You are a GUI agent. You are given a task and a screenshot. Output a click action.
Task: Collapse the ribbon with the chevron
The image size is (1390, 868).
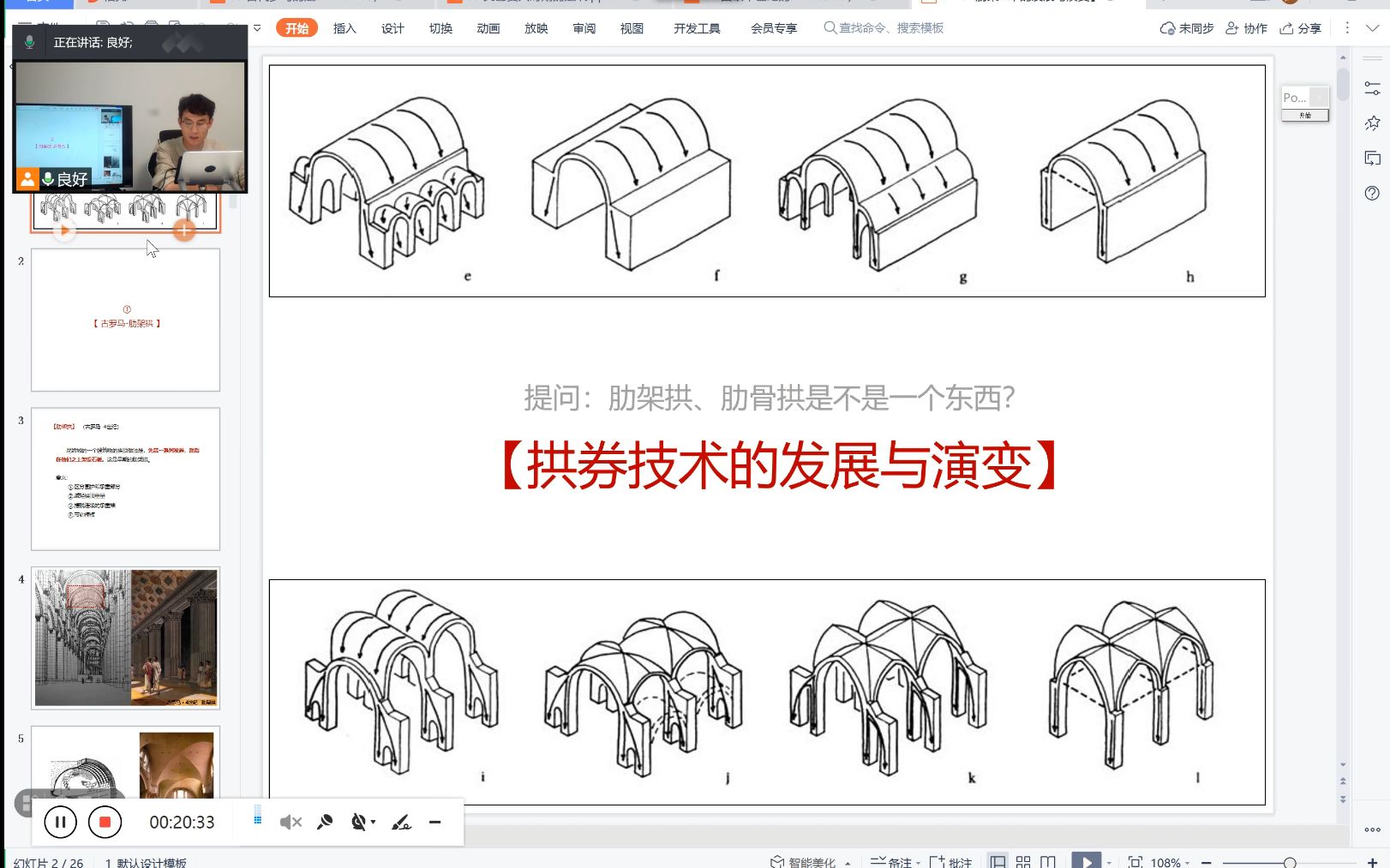pos(1372,27)
